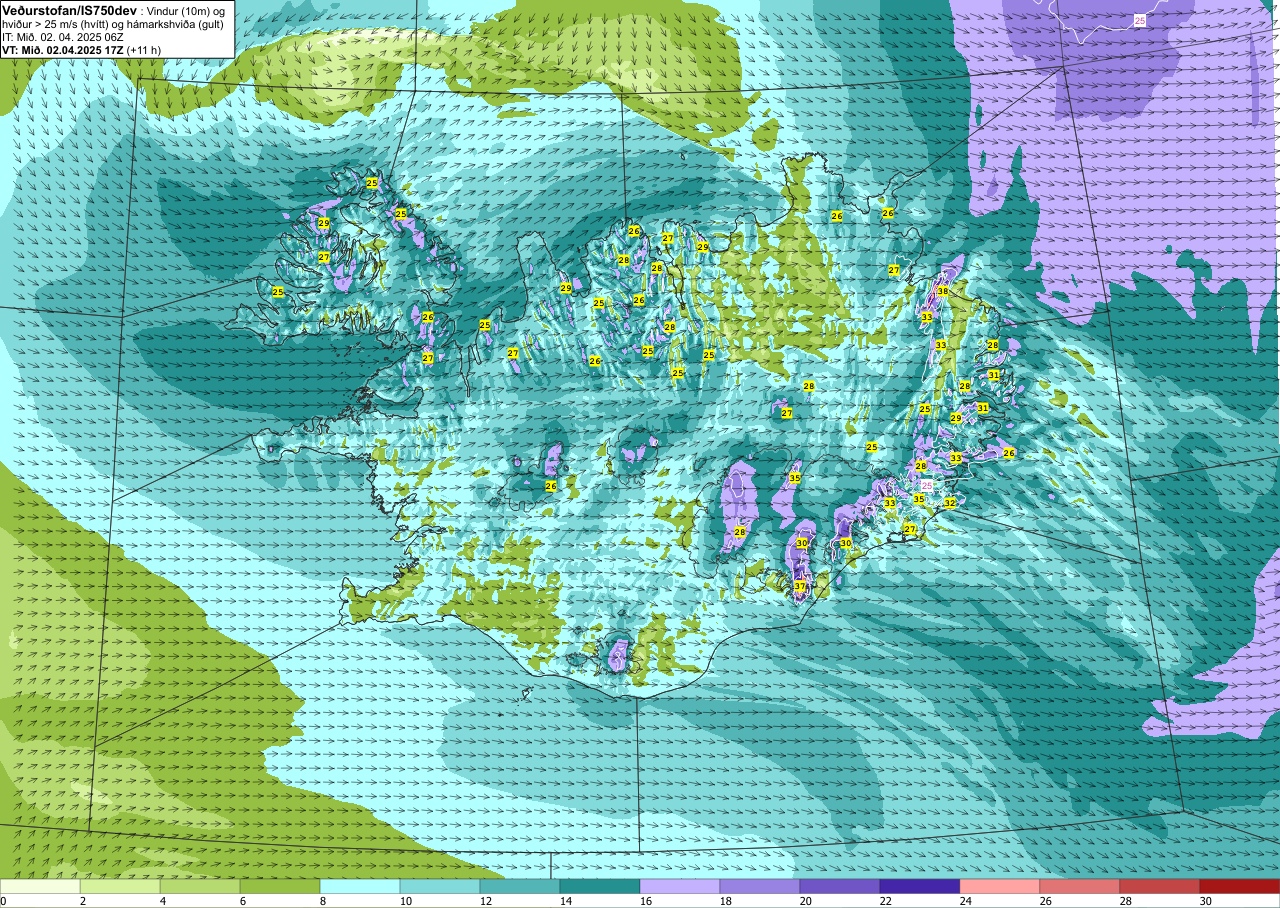Click the Veðurstofan/IS750dev title text
The height and width of the screenshot is (908, 1280).
(69, 10)
